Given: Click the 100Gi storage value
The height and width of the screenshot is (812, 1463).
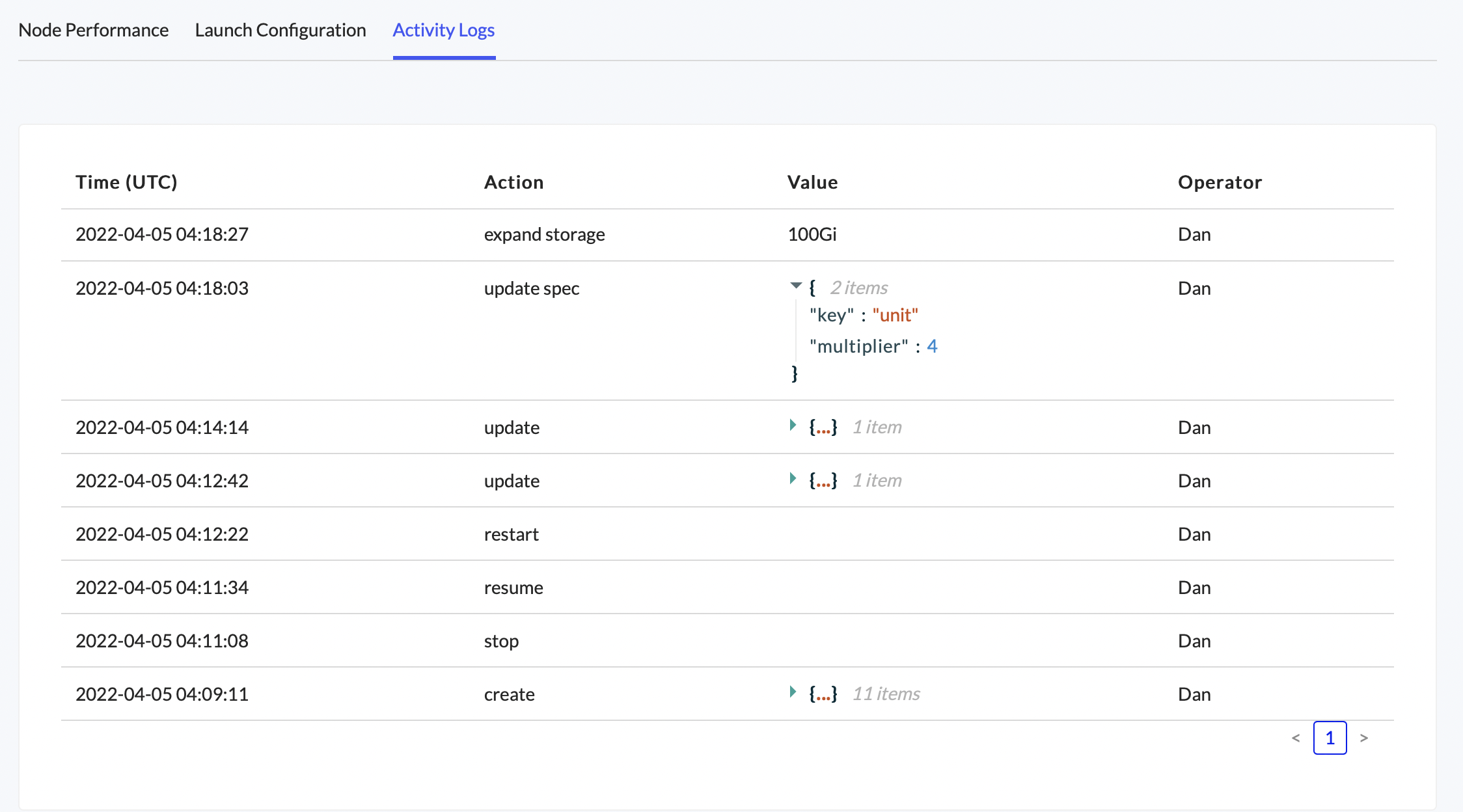Looking at the screenshot, I should point(812,234).
